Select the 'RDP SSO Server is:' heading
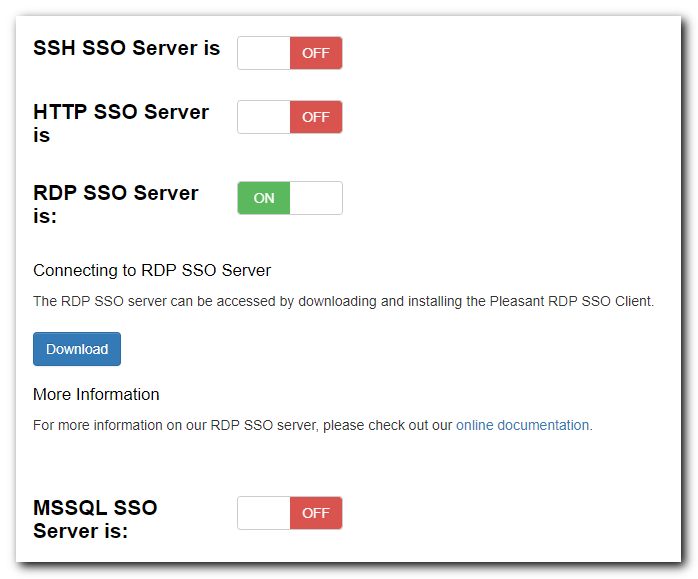Viewport: 698px width, 579px height. 116,204
